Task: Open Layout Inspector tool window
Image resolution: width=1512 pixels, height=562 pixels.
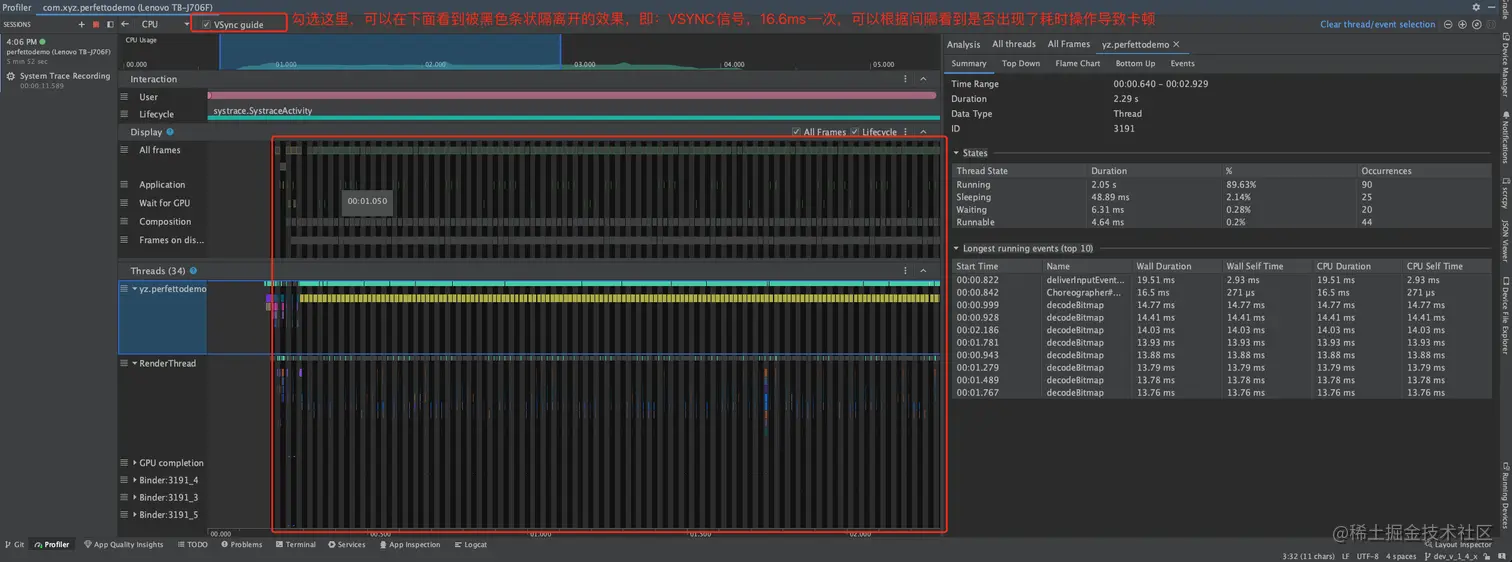Action: coord(1460,545)
